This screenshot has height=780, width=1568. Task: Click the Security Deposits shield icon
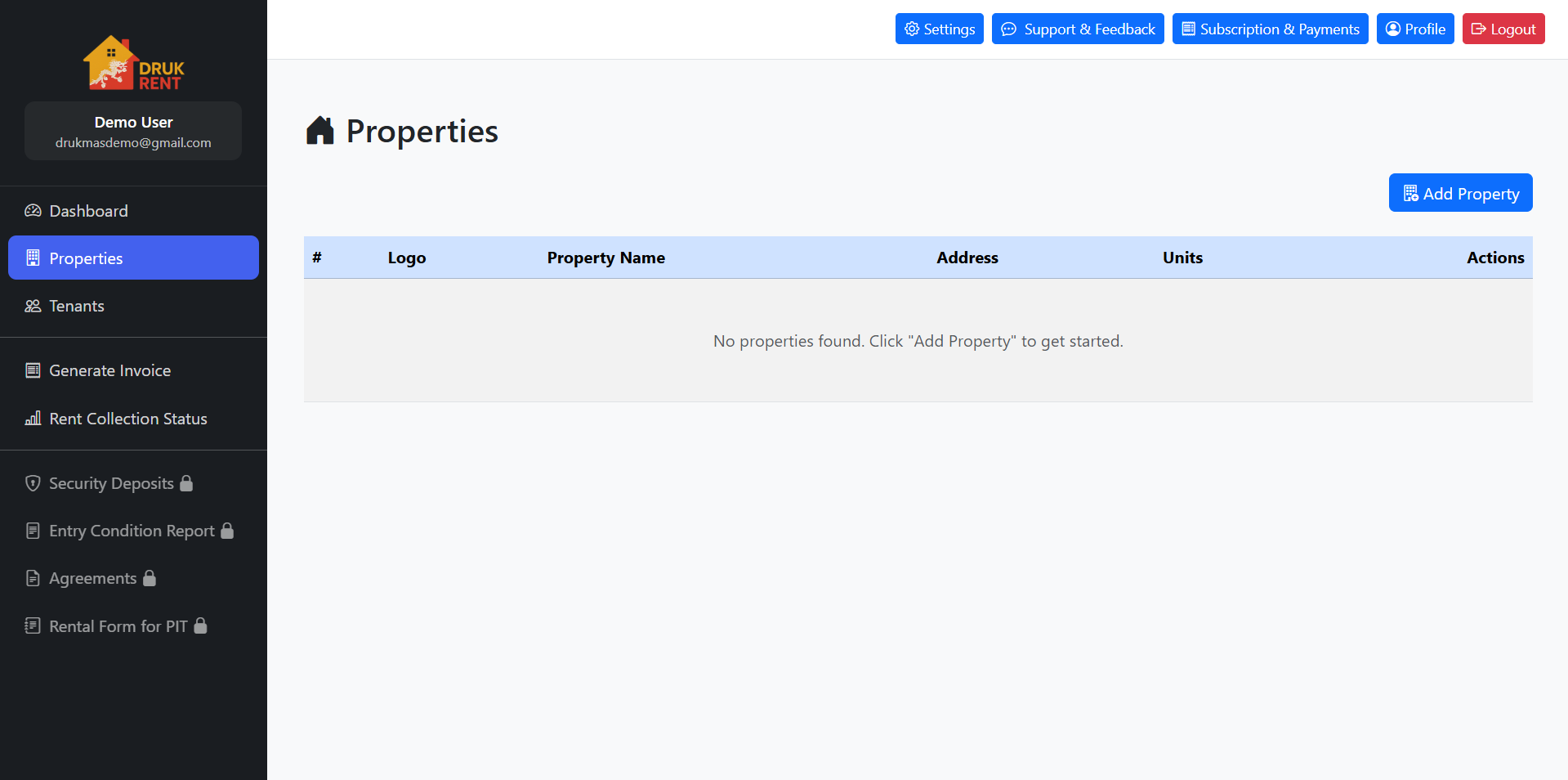pyautogui.click(x=33, y=483)
